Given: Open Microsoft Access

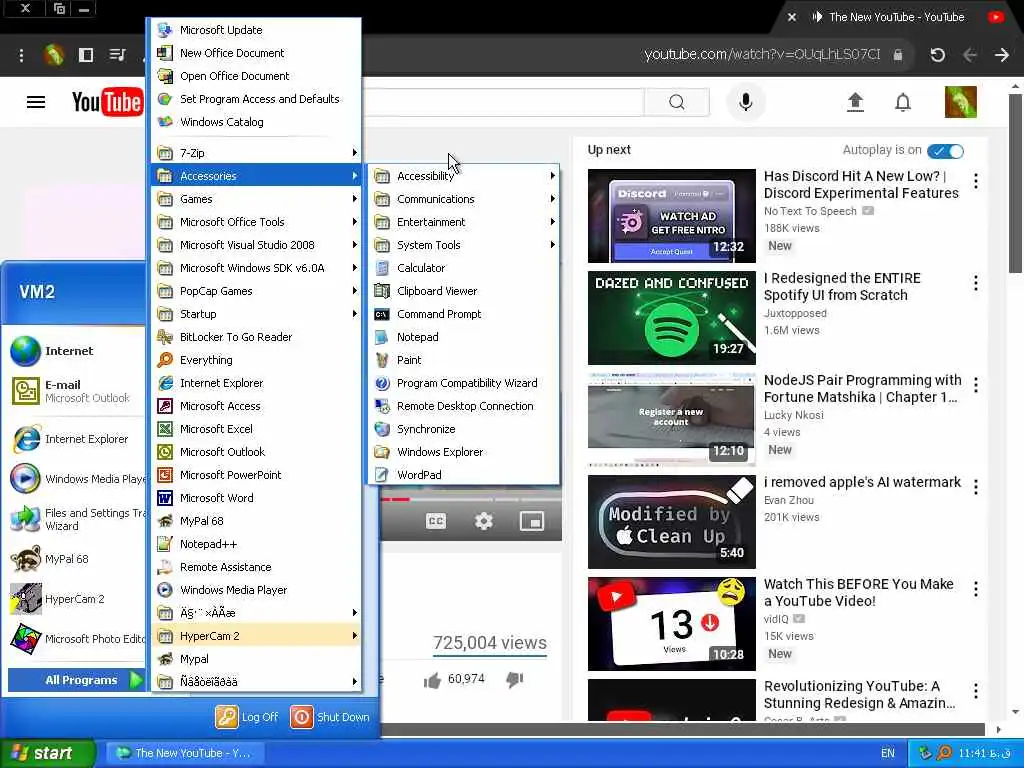Looking at the screenshot, I should pos(256,406).
